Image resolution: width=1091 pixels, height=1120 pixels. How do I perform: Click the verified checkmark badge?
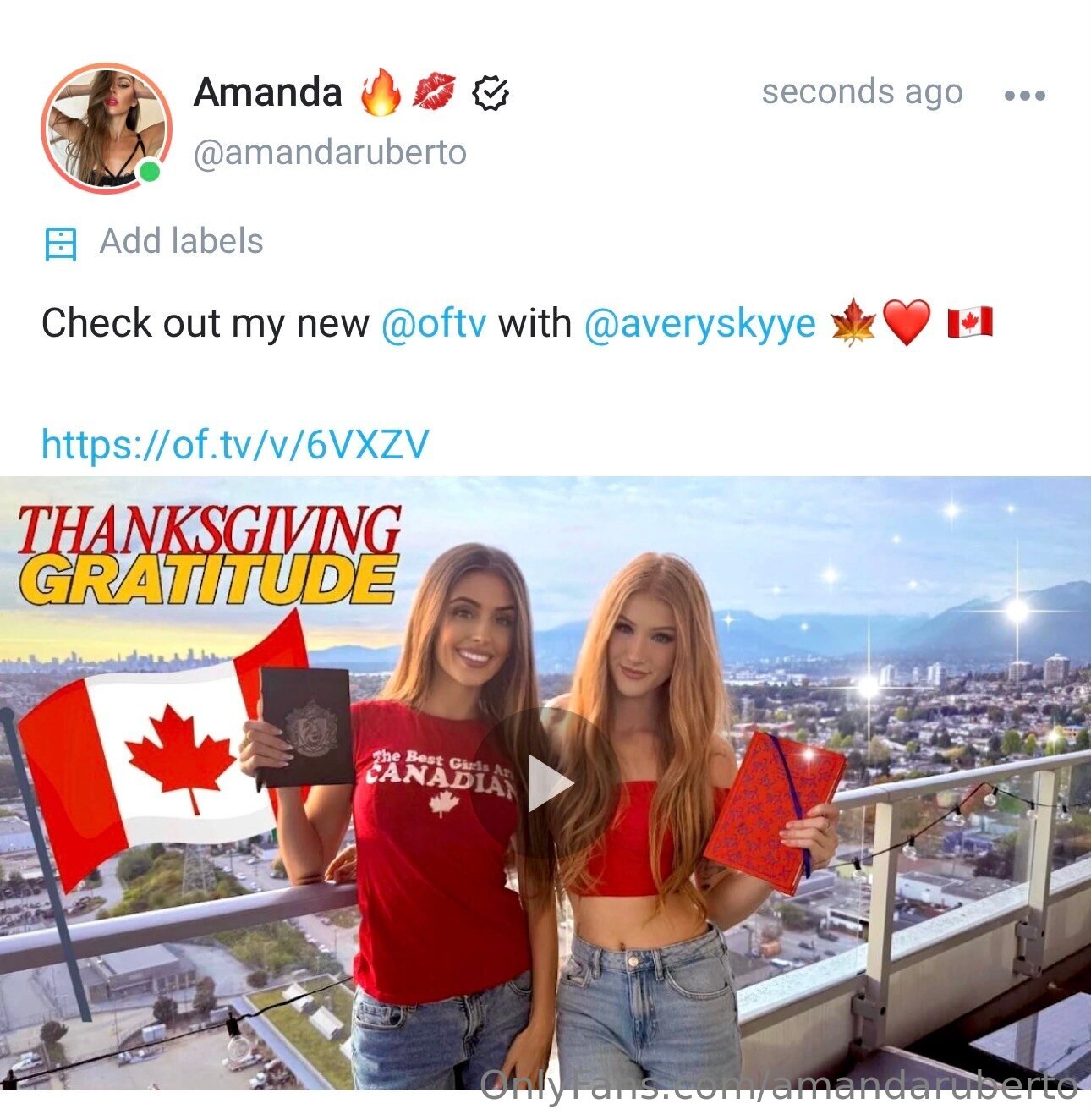[x=491, y=93]
